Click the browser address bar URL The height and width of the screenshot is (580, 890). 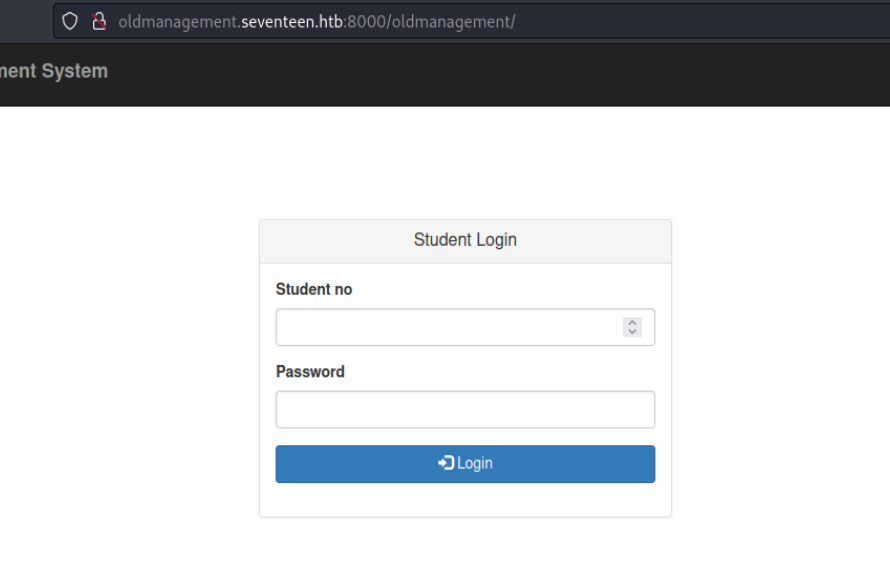(316, 21)
